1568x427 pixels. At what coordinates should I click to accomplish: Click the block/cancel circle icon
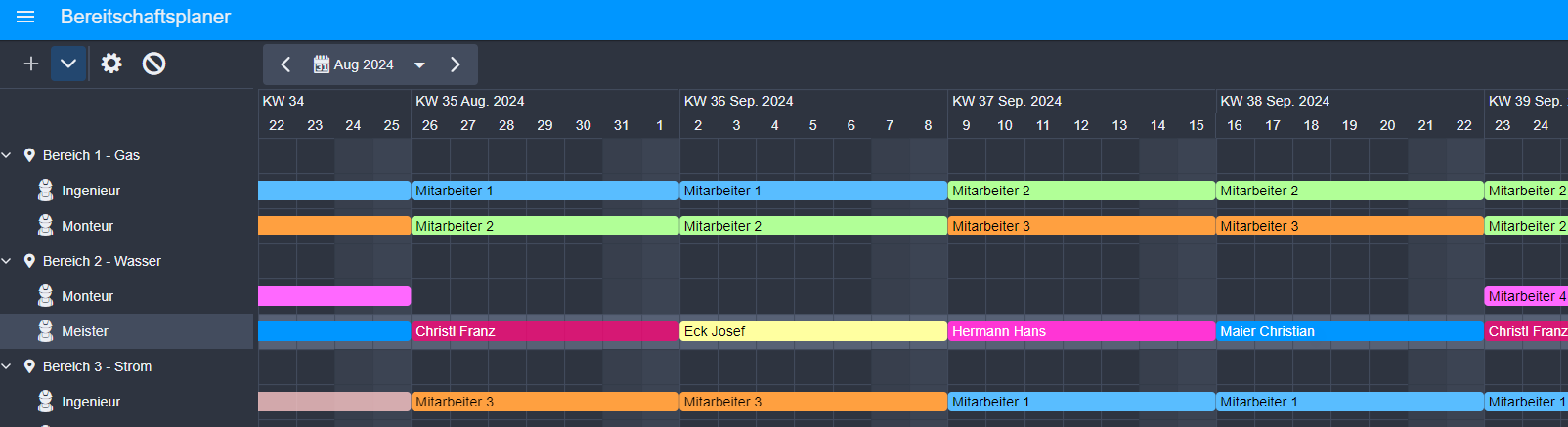pyautogui.click(x=153, y=64)
